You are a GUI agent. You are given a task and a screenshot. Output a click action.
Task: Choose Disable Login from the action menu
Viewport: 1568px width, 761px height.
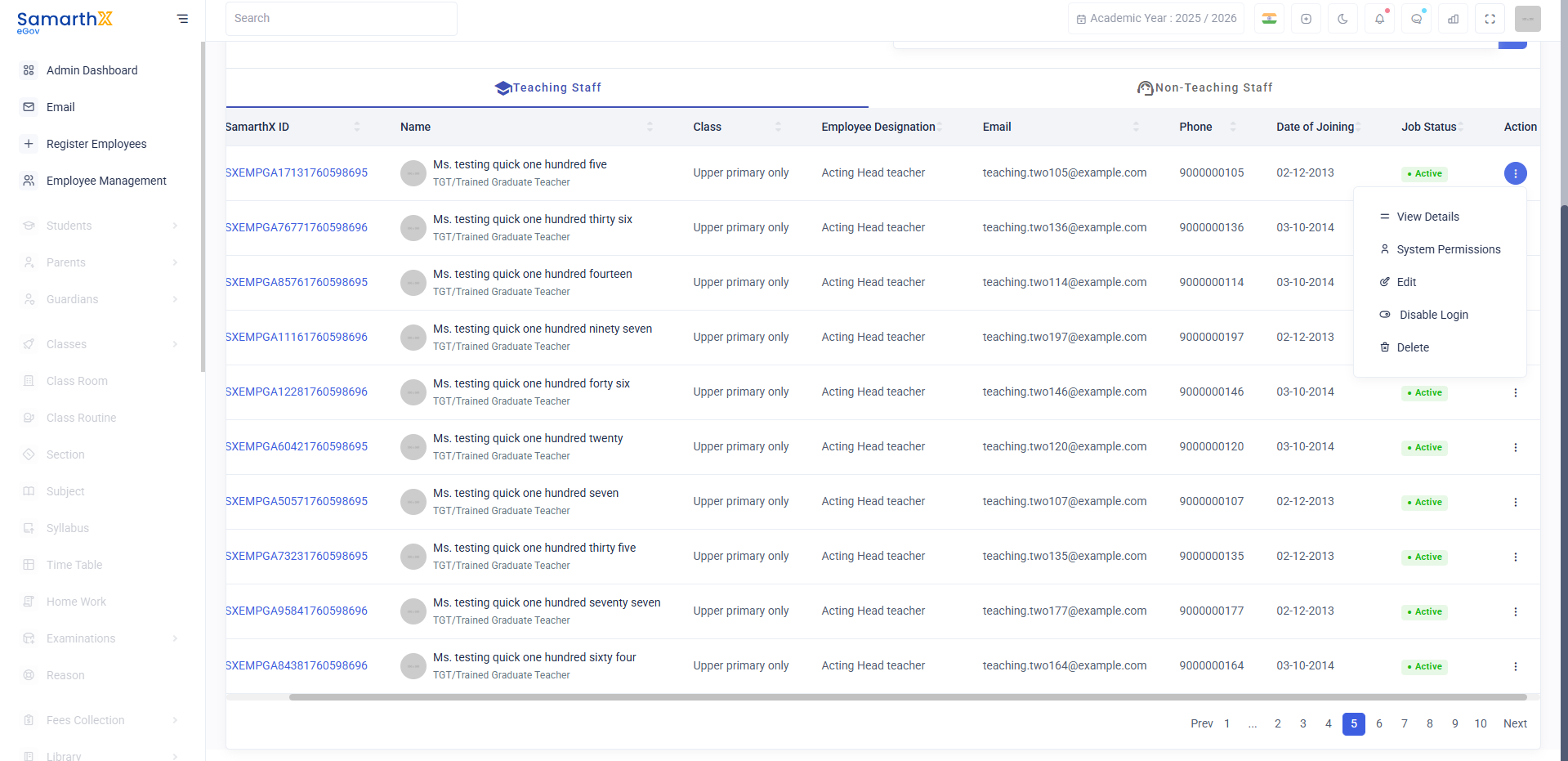(1440, 315)
